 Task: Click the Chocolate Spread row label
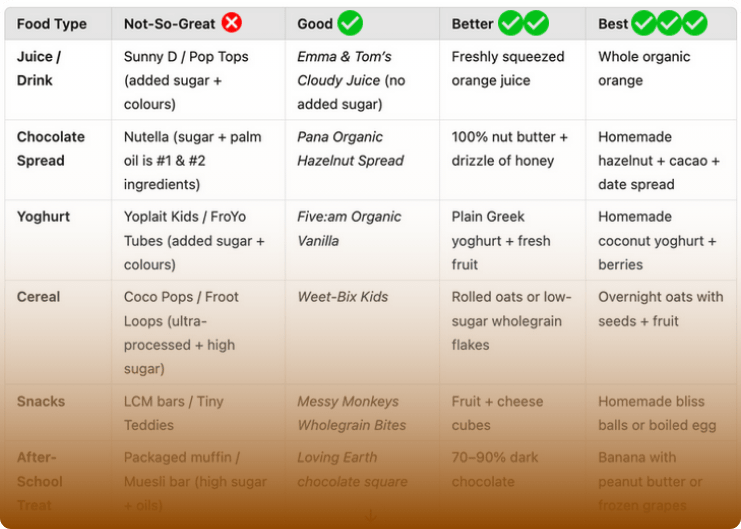51,148
